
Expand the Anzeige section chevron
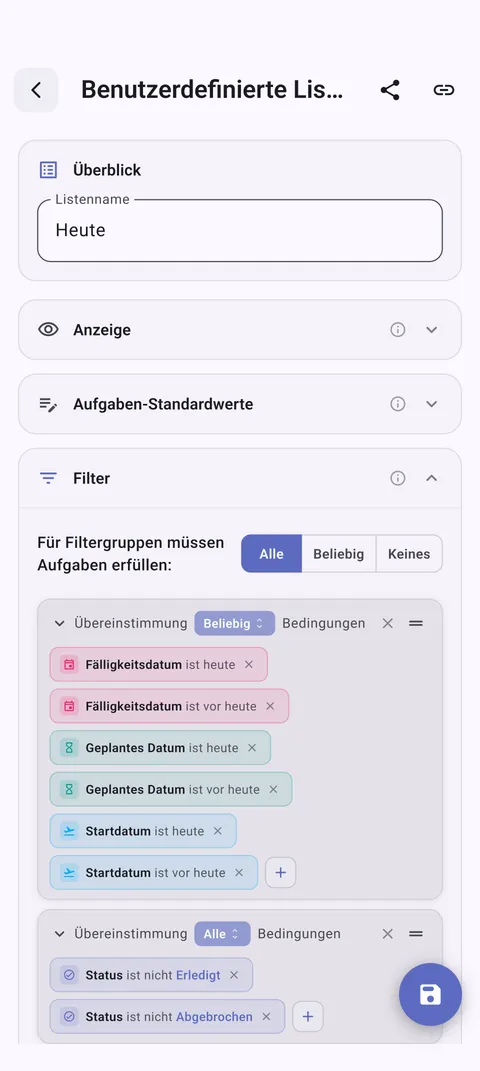pos(432,330)
